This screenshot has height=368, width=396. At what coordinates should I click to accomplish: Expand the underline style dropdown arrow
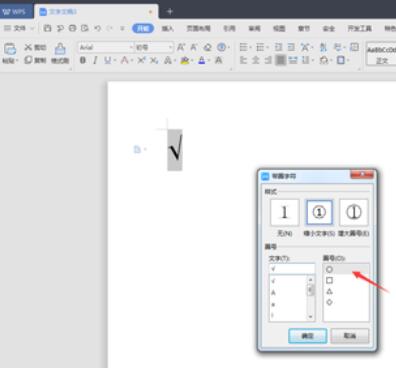click(x=115, y=60)
